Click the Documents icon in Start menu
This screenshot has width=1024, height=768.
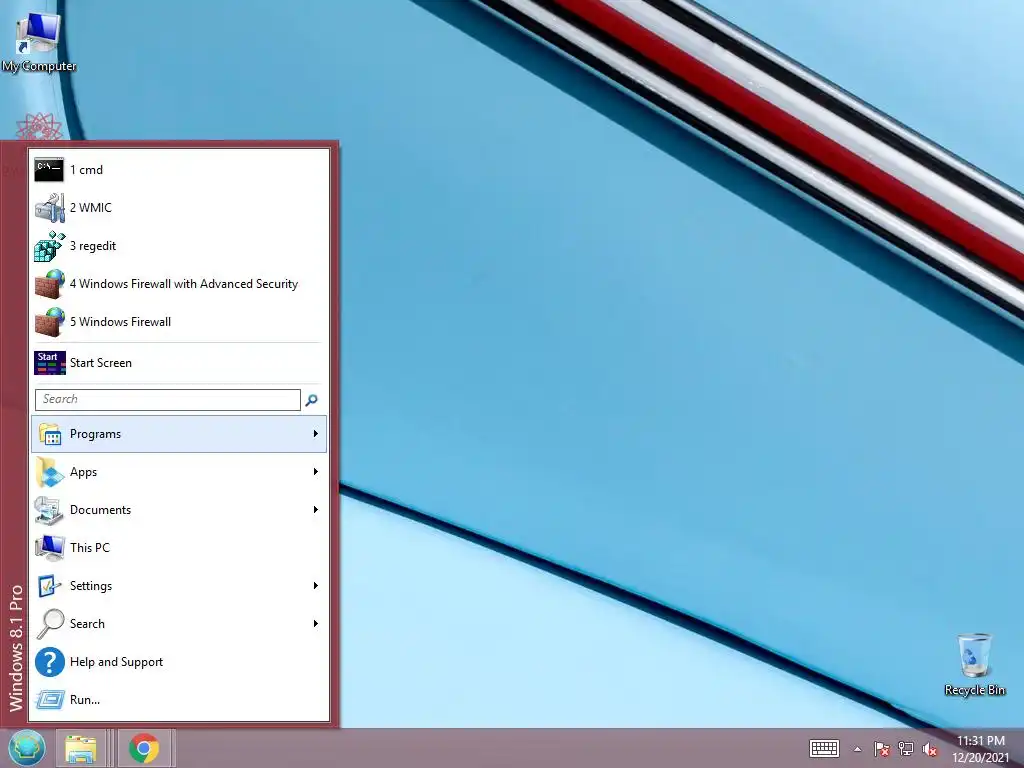[49, 510]
